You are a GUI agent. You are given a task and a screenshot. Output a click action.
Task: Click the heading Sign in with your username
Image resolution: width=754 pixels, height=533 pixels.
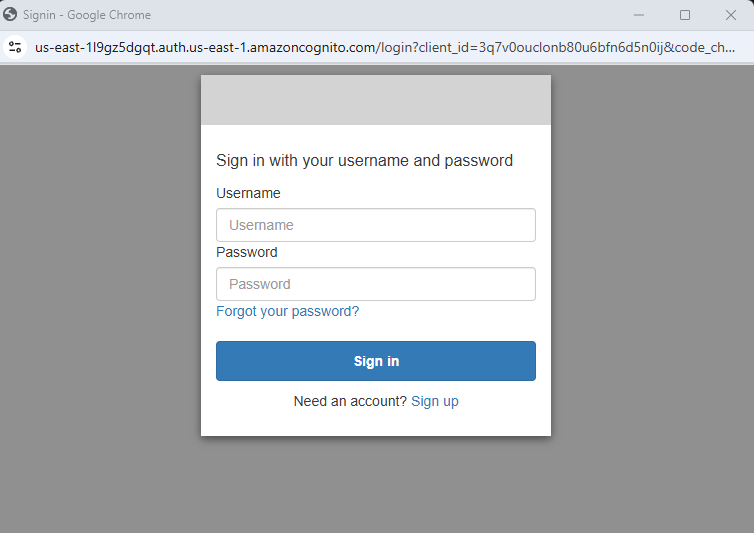pos(364,161)
